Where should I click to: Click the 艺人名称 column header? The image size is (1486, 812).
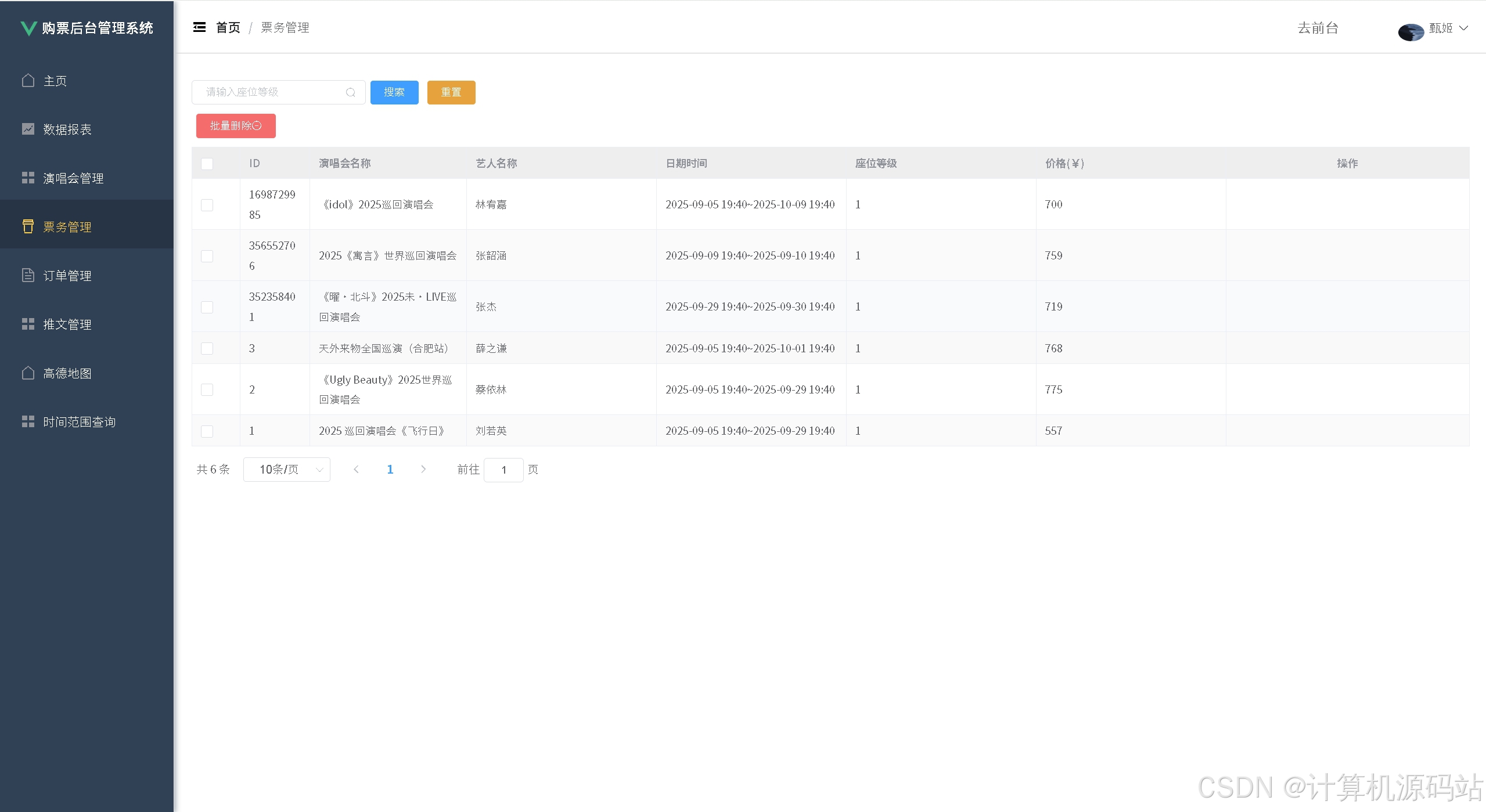tap(496, 164)
